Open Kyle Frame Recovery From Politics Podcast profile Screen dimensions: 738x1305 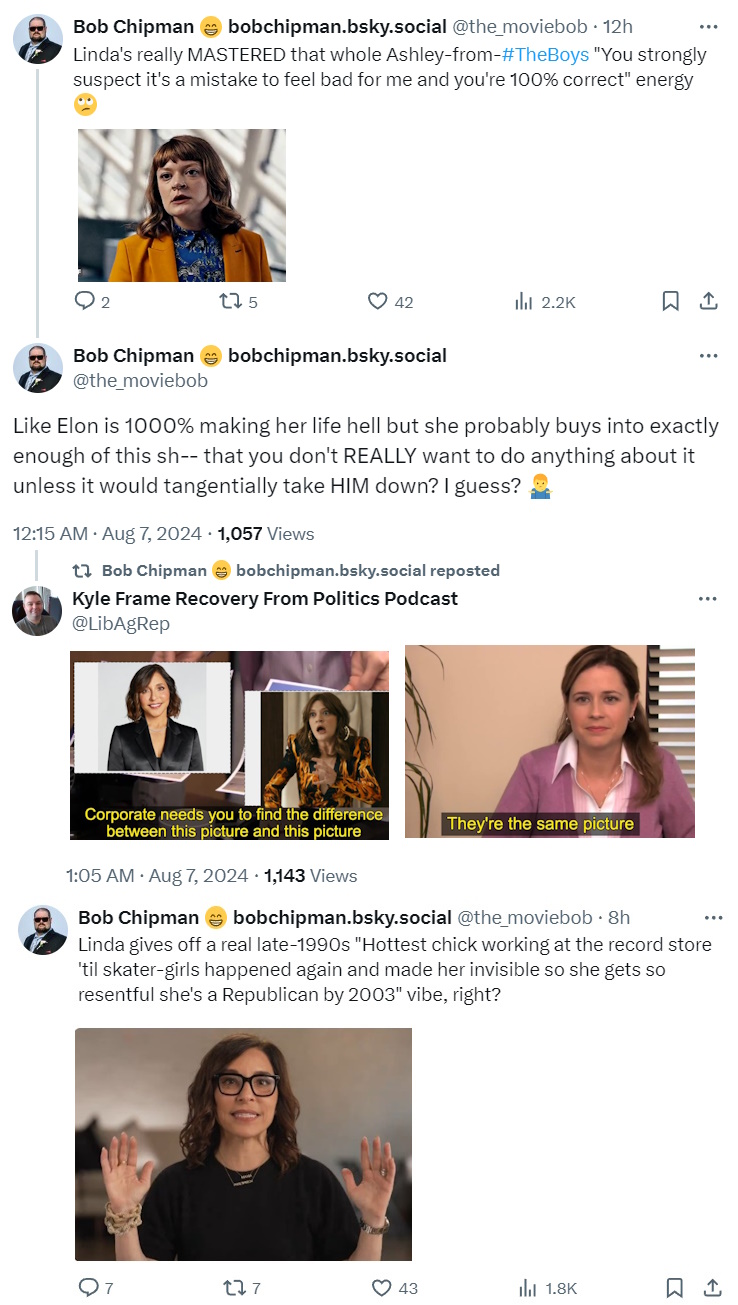265,599
